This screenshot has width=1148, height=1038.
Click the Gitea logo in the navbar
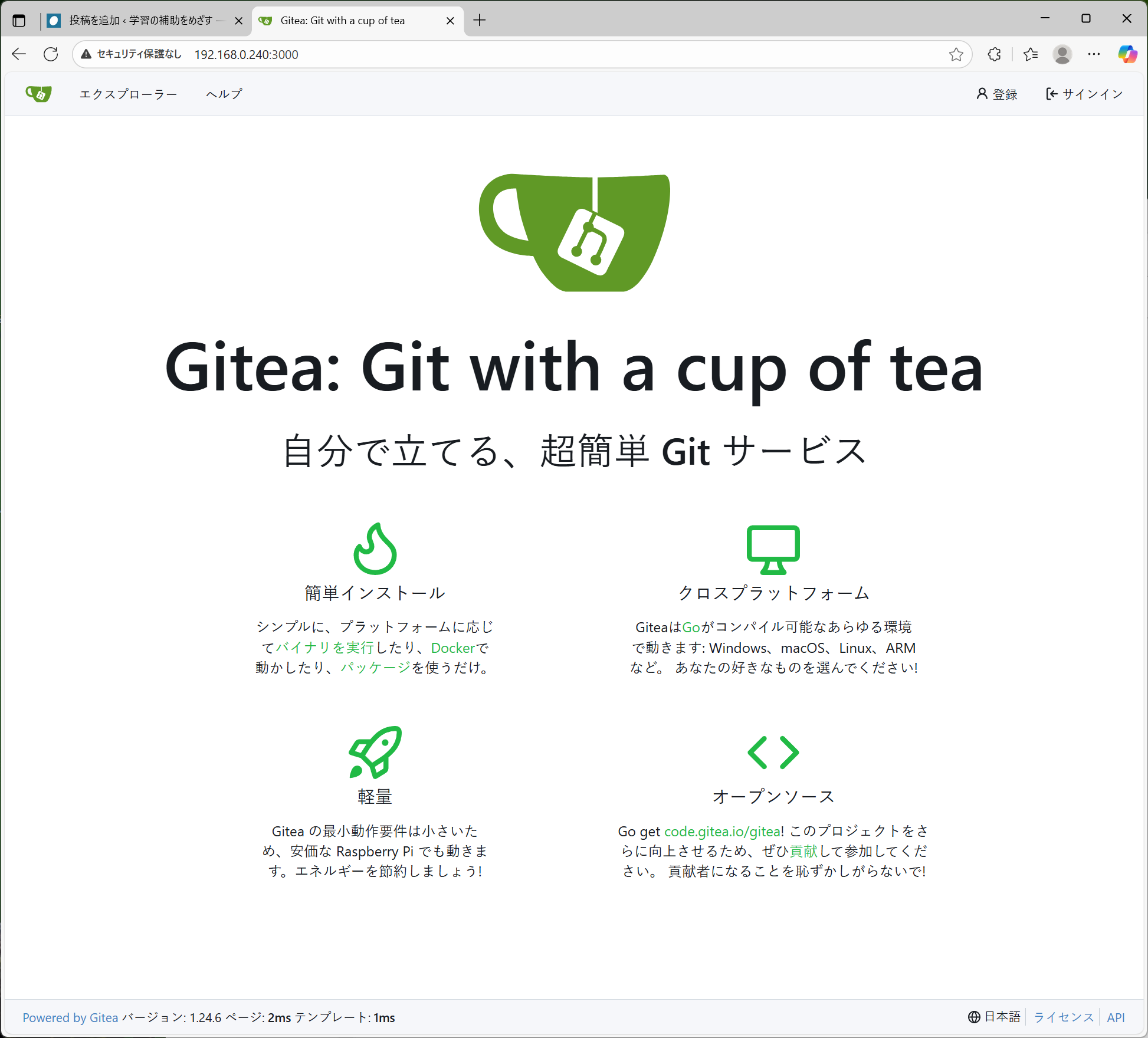click(x=38, y=94)
